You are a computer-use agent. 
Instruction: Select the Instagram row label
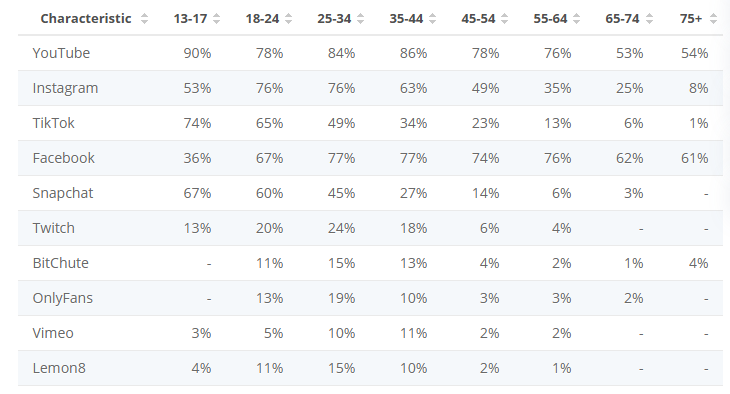[65, 88]
